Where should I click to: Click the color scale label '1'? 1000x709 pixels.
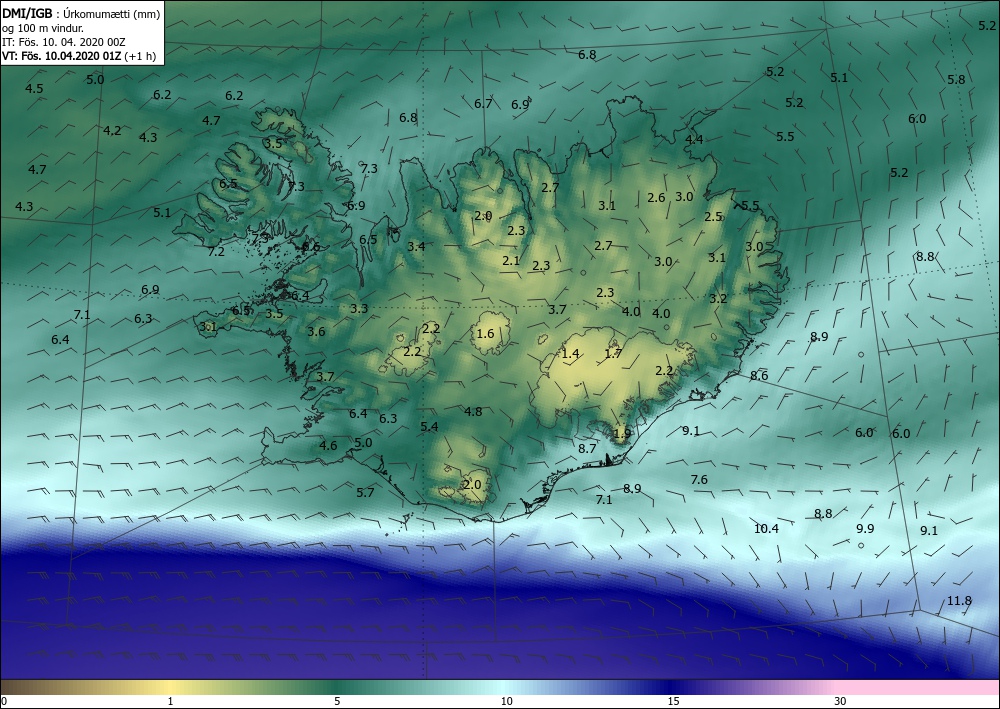(x=170, y=702)
